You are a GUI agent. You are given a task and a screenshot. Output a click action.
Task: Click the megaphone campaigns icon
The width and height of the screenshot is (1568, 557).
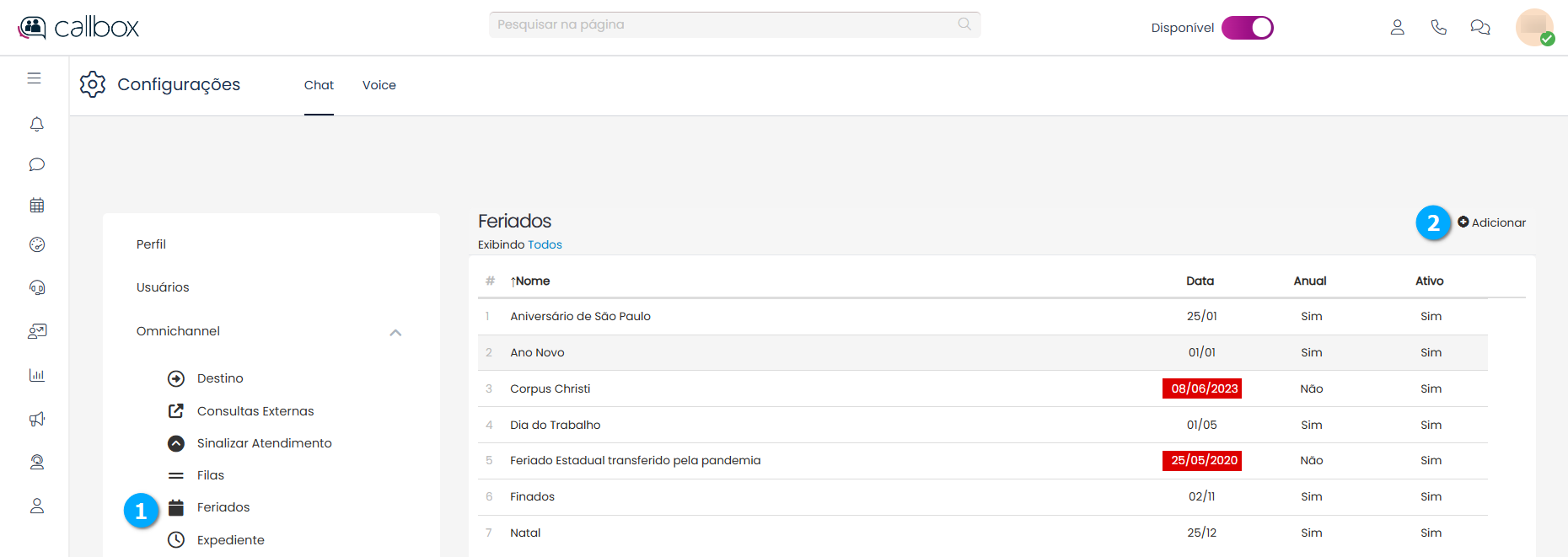pos(36,419)
